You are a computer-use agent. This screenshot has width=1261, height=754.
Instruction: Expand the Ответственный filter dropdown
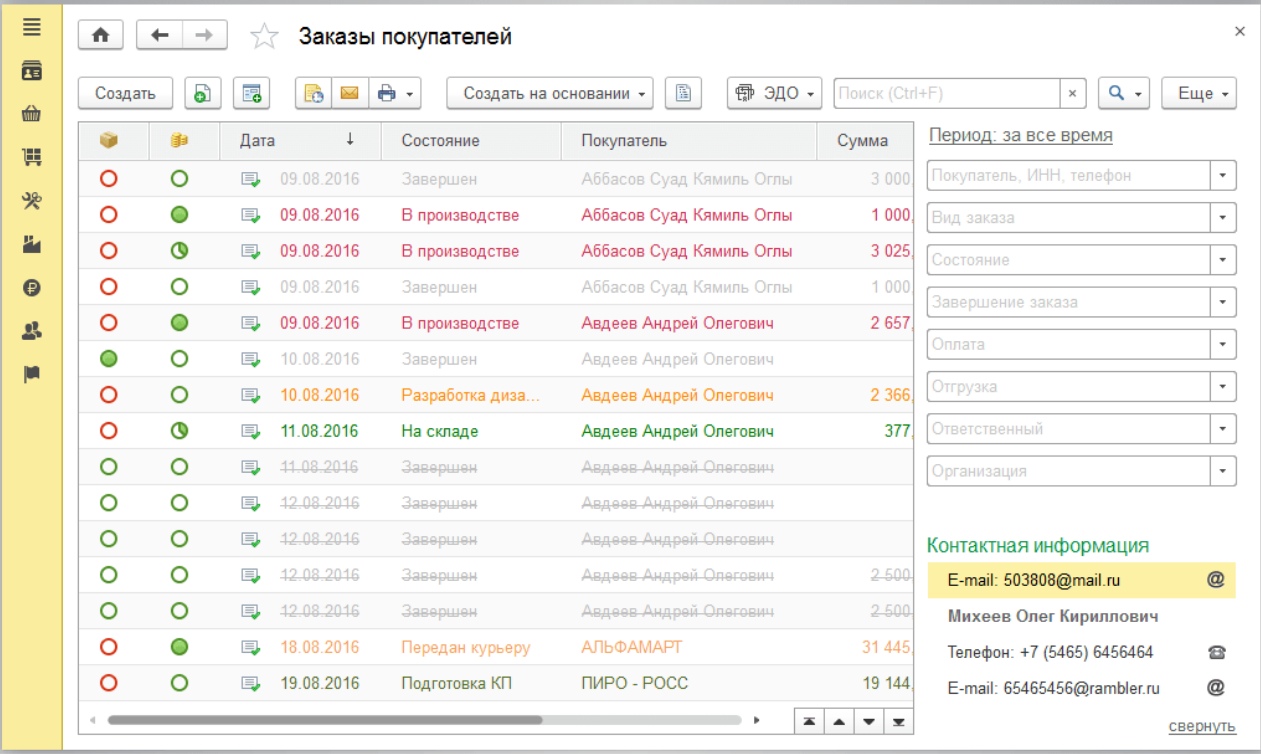tap(1223, 429)
